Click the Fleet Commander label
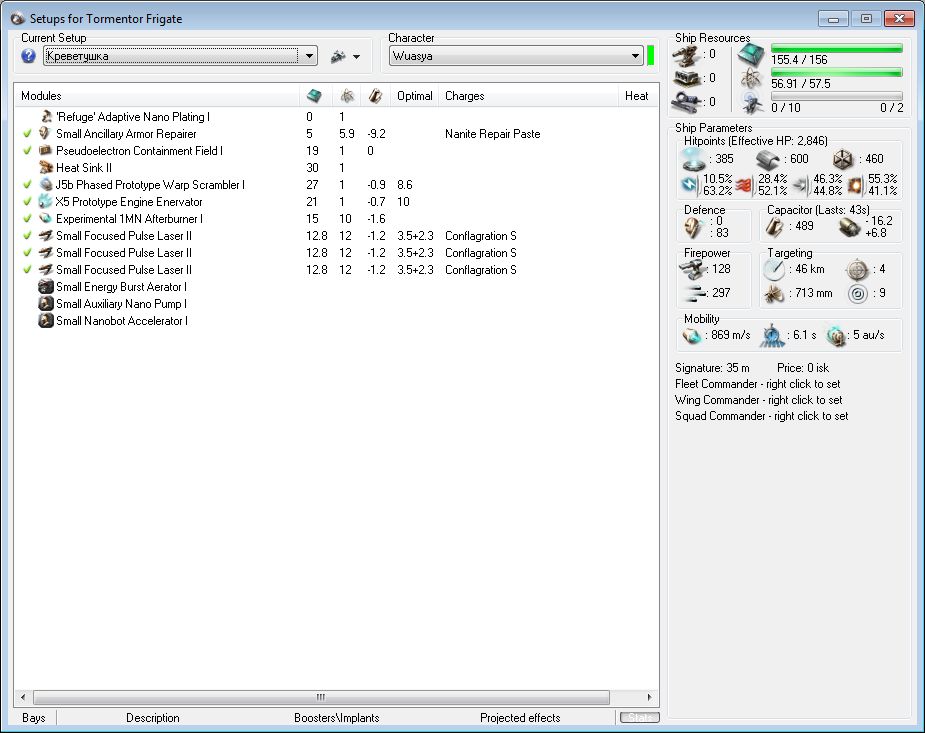This screenshot has height=733, width=925. 757,384
